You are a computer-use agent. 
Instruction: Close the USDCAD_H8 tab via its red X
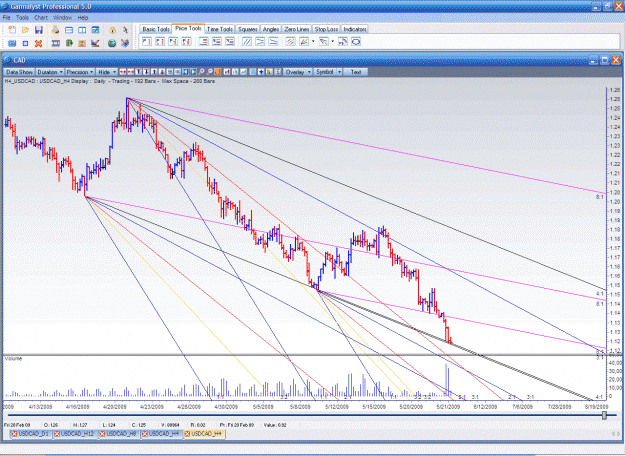(102, 434)
